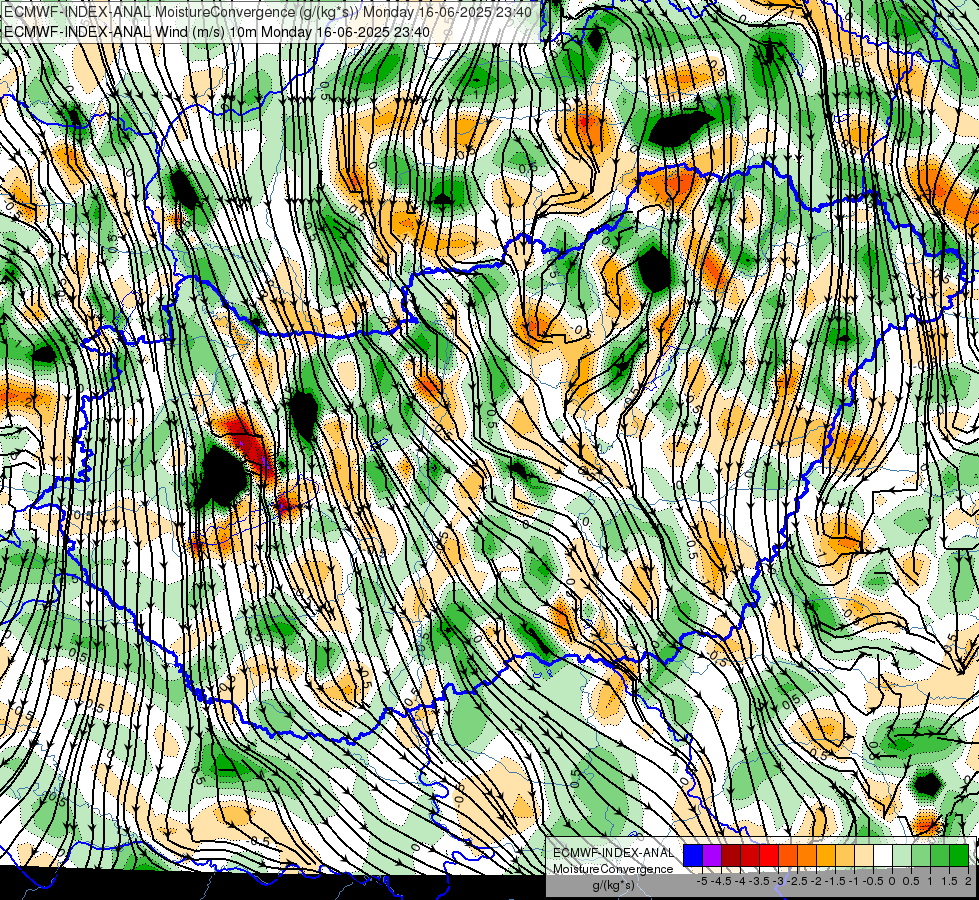Select the purple legend swatch
This screenshot has height=900, width=979.
tap(712, 855)
